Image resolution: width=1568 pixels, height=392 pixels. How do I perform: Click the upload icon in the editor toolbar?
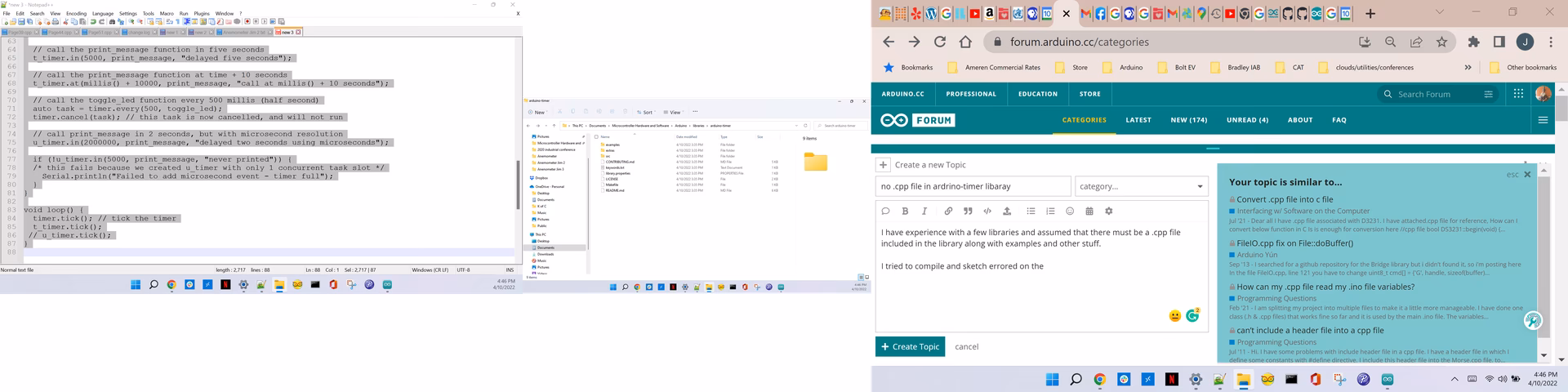click(1007, 212)
